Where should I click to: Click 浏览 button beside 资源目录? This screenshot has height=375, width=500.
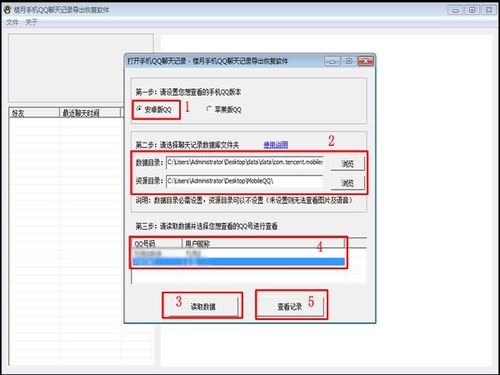[347, 183]
